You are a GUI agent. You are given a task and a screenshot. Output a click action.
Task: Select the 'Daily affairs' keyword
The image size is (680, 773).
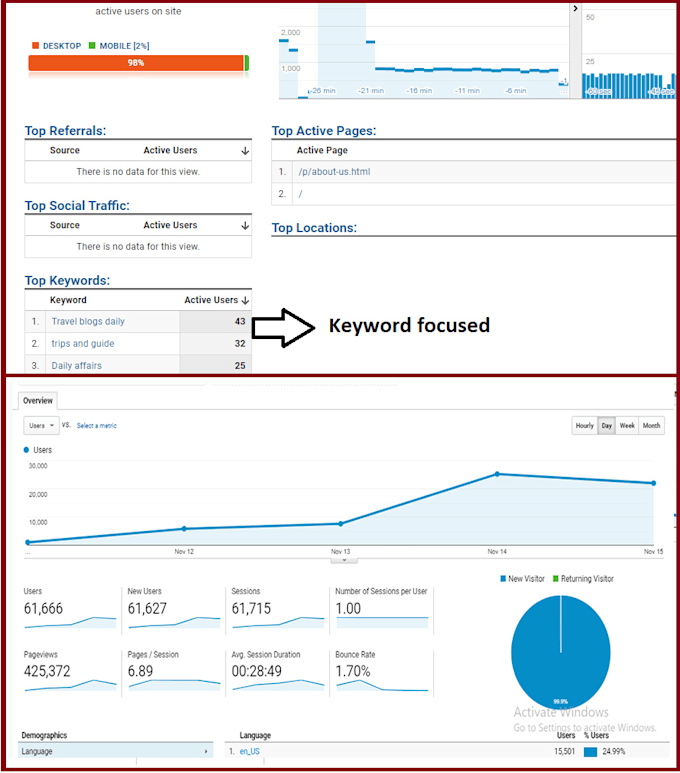point(76,366)
